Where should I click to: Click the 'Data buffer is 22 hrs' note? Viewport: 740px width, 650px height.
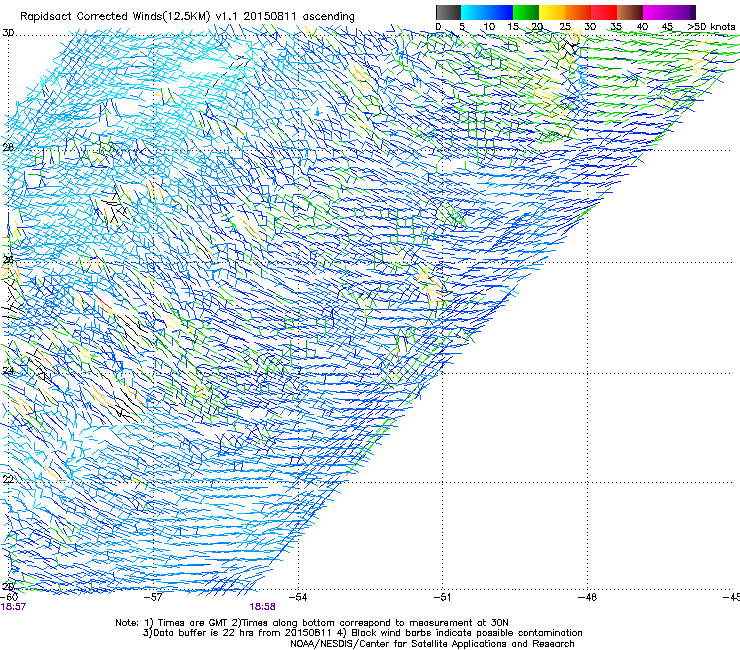pos(362,633)
